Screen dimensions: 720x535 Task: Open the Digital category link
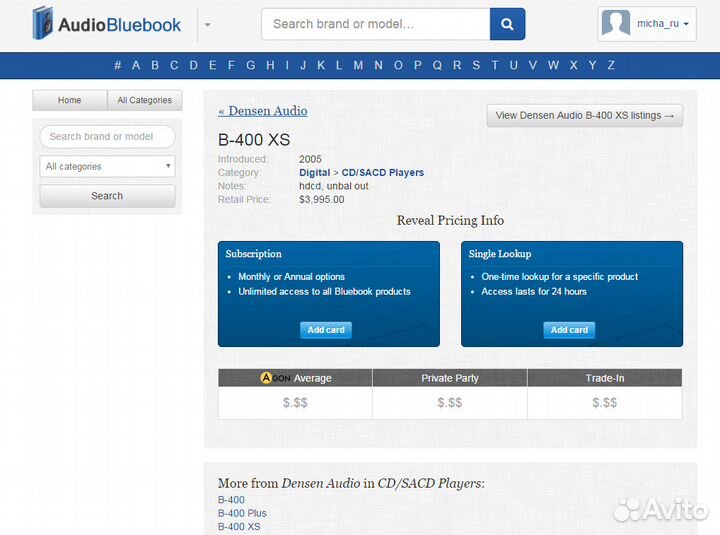pyautogui.click(x=315, y=173)
